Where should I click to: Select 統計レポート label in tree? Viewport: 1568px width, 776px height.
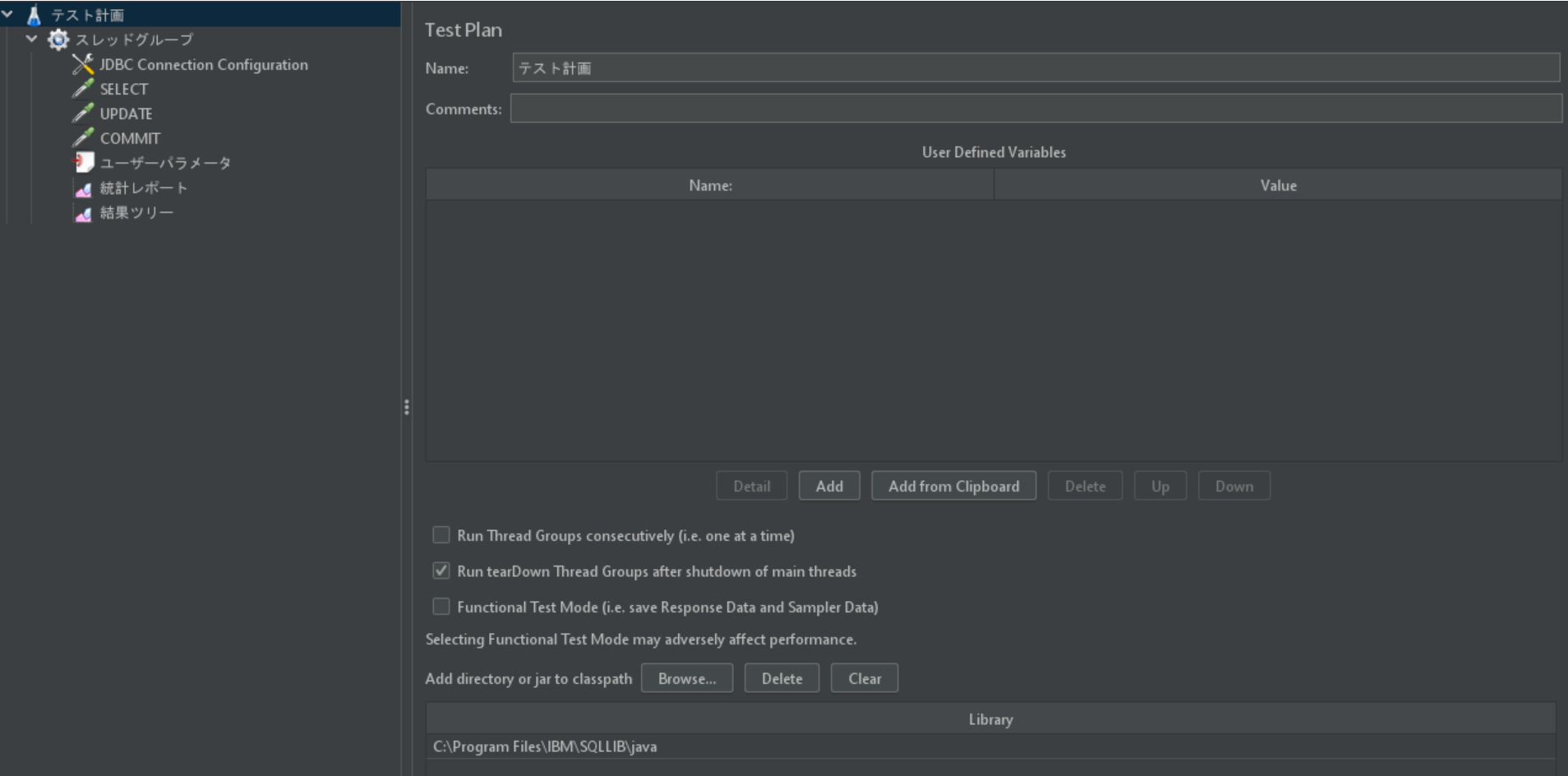tap(144, 187)
